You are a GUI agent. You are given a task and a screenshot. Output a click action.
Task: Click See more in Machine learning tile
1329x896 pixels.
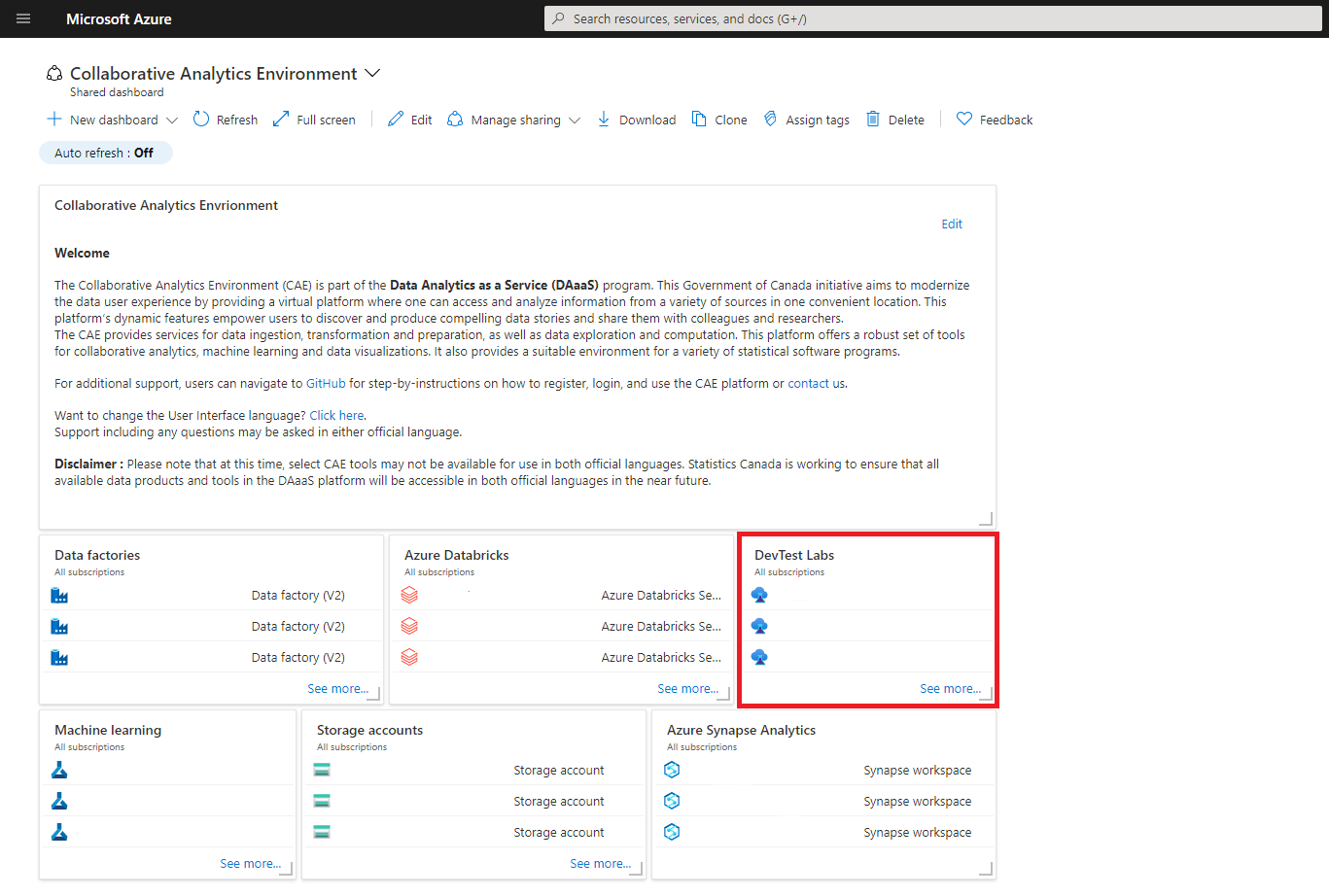click(x=250, y=863)
